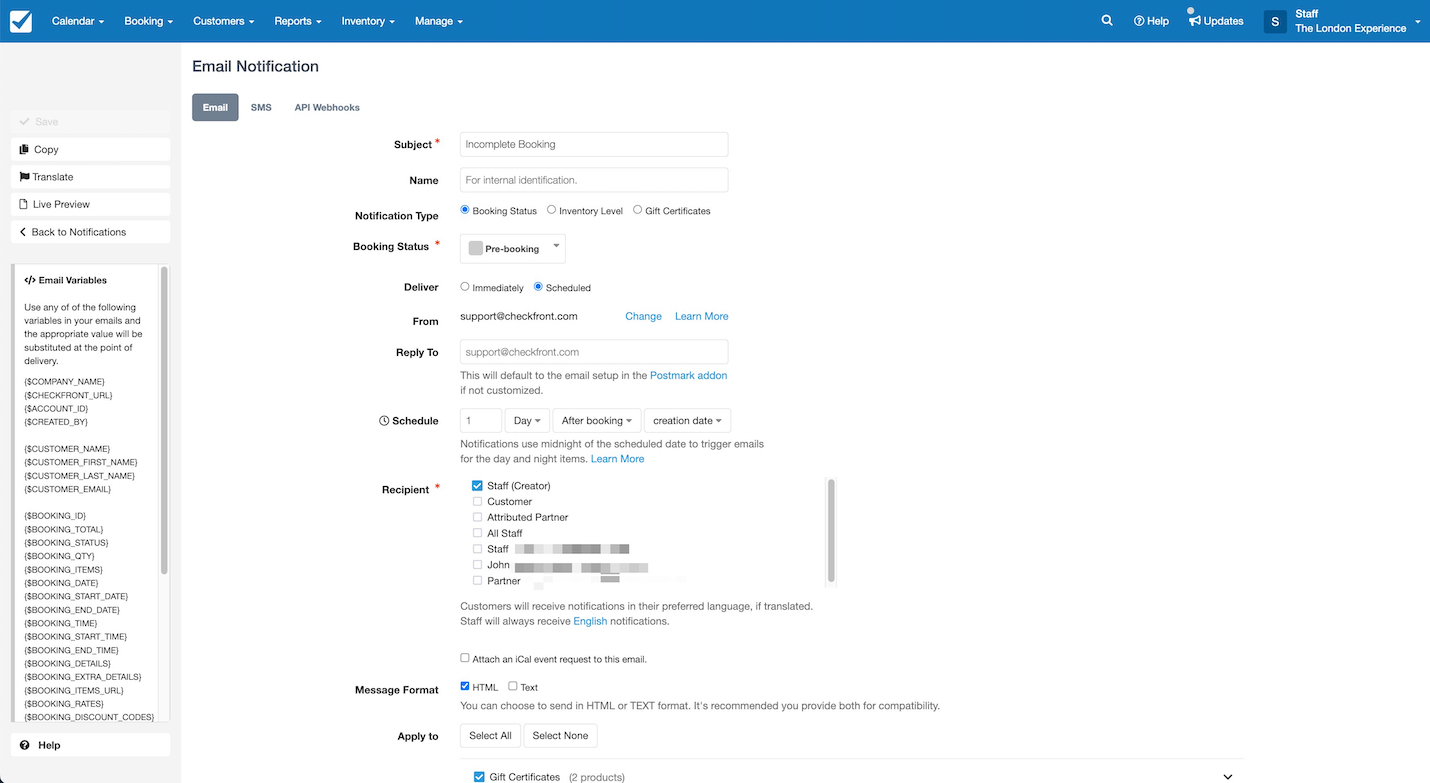Screen dimensions: 1430x783
Task: Select Booking Status notification type
Action: [465, 210]
